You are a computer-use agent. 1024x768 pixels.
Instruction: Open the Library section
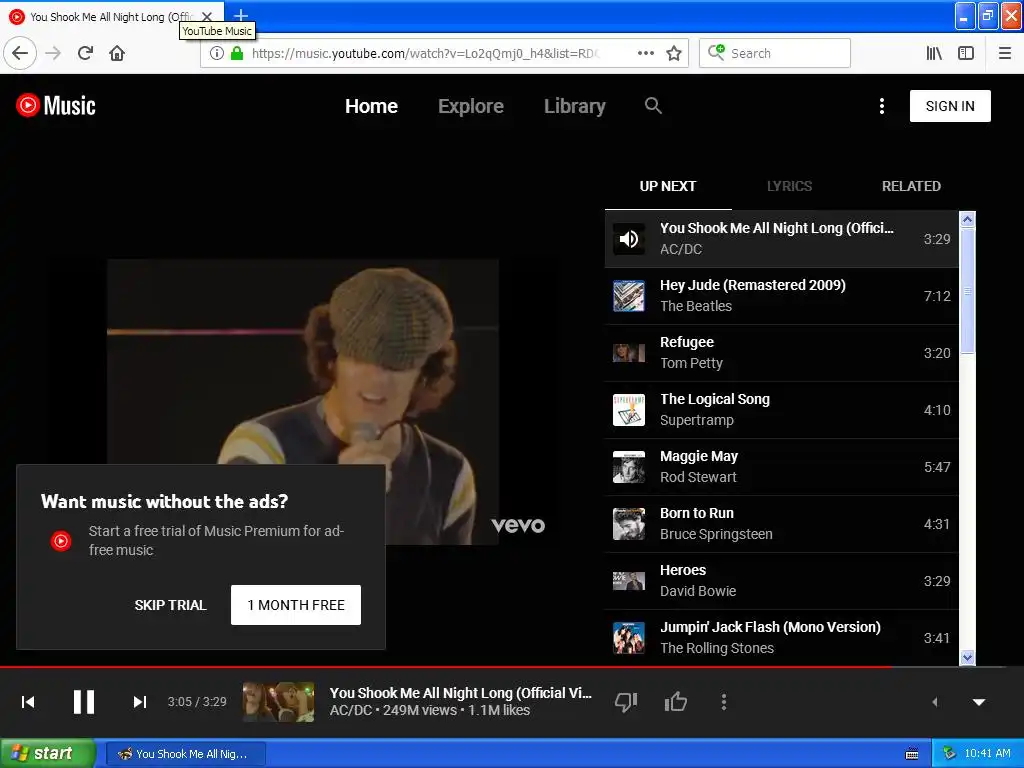coord(575,106)
